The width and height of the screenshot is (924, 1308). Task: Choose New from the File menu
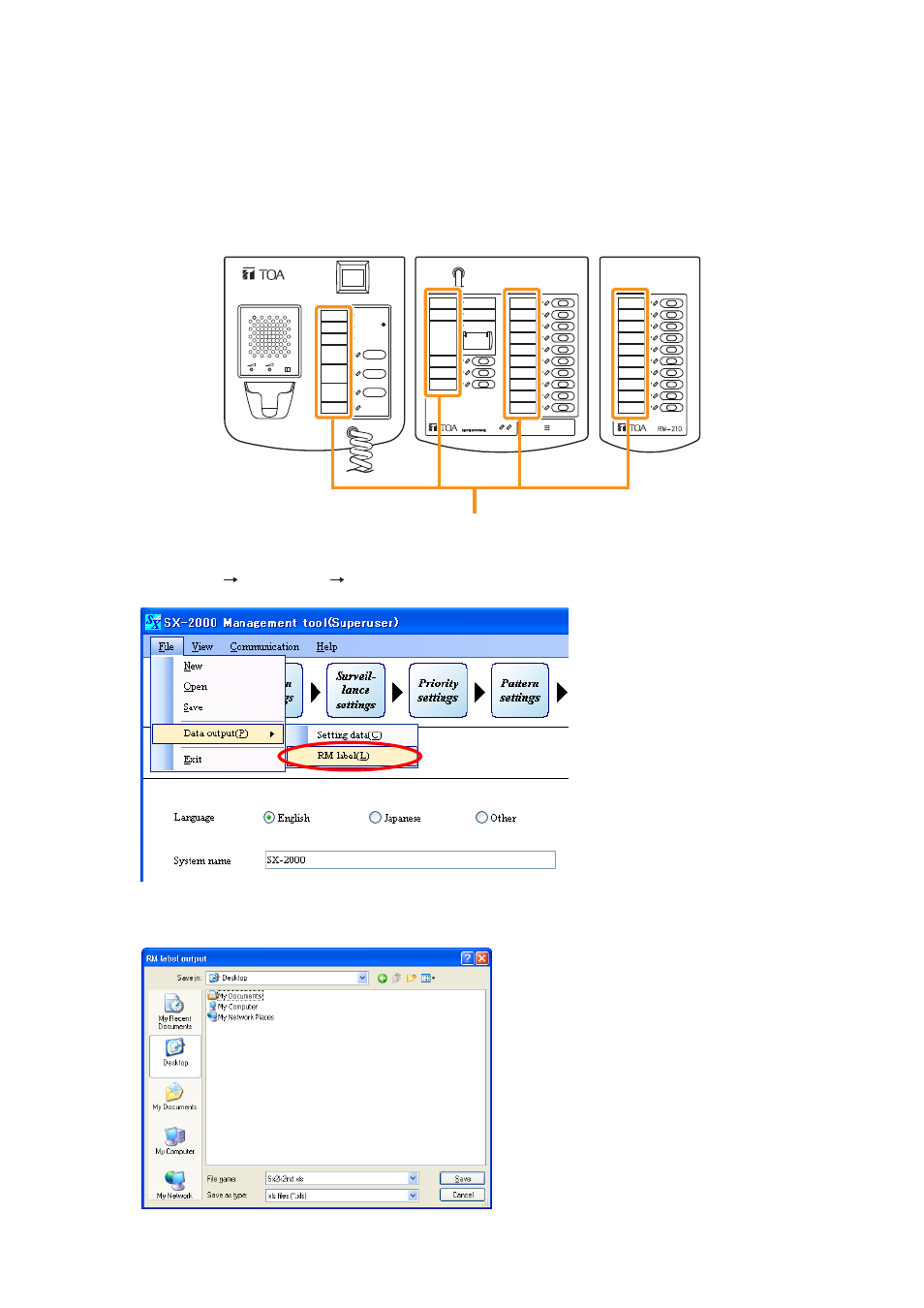tap(193, 667)
